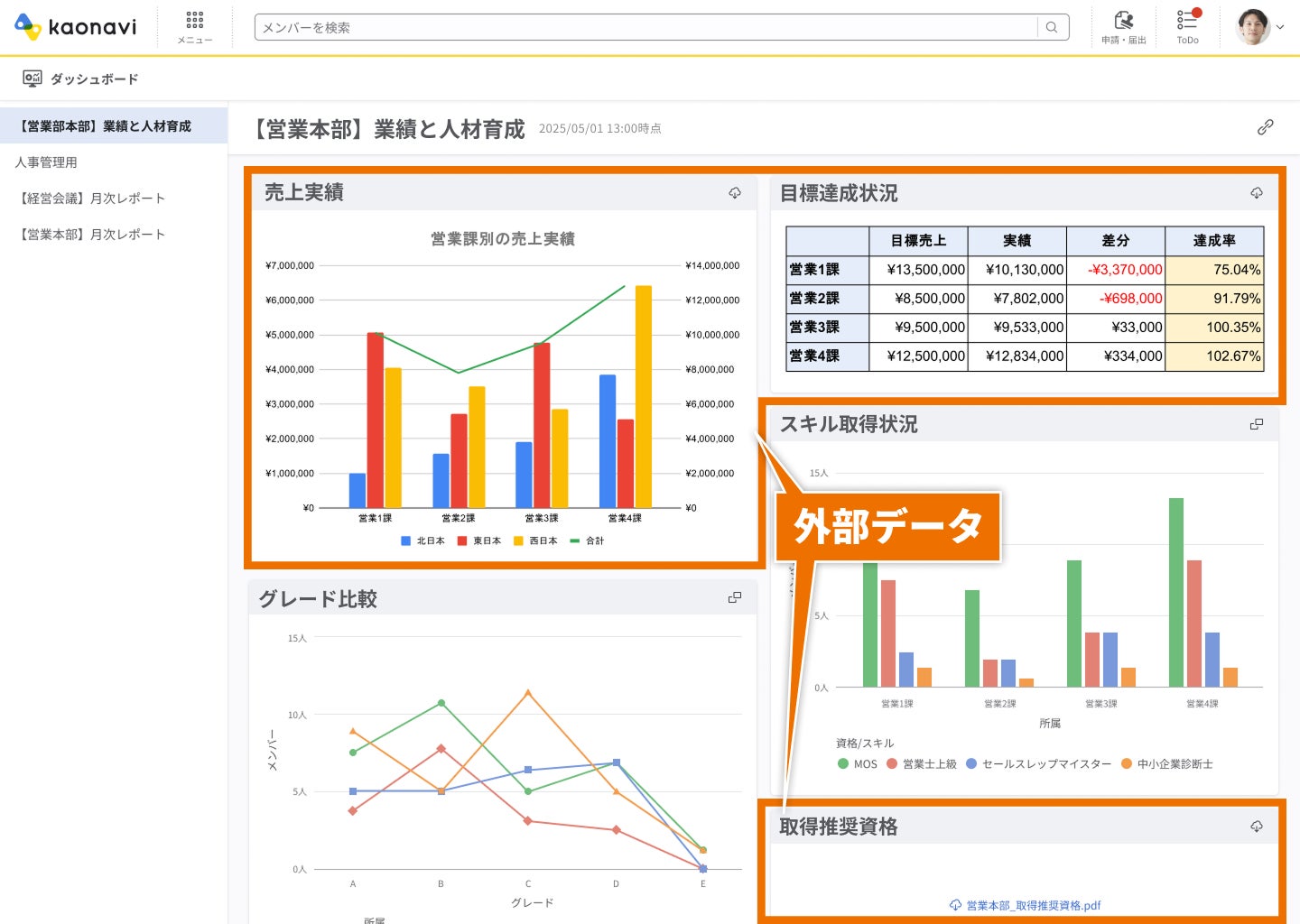The width and height of the screenshot is (1300, 924).
Task: Click the 差分 column header
Action: (1116, 241)
